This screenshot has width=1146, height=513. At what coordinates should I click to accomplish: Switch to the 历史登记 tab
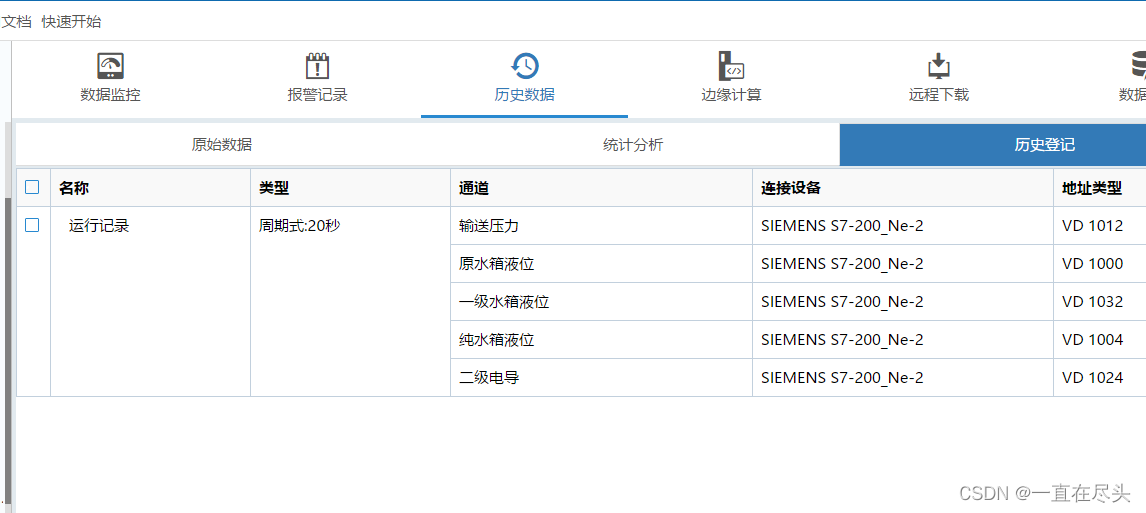(993, 145)
